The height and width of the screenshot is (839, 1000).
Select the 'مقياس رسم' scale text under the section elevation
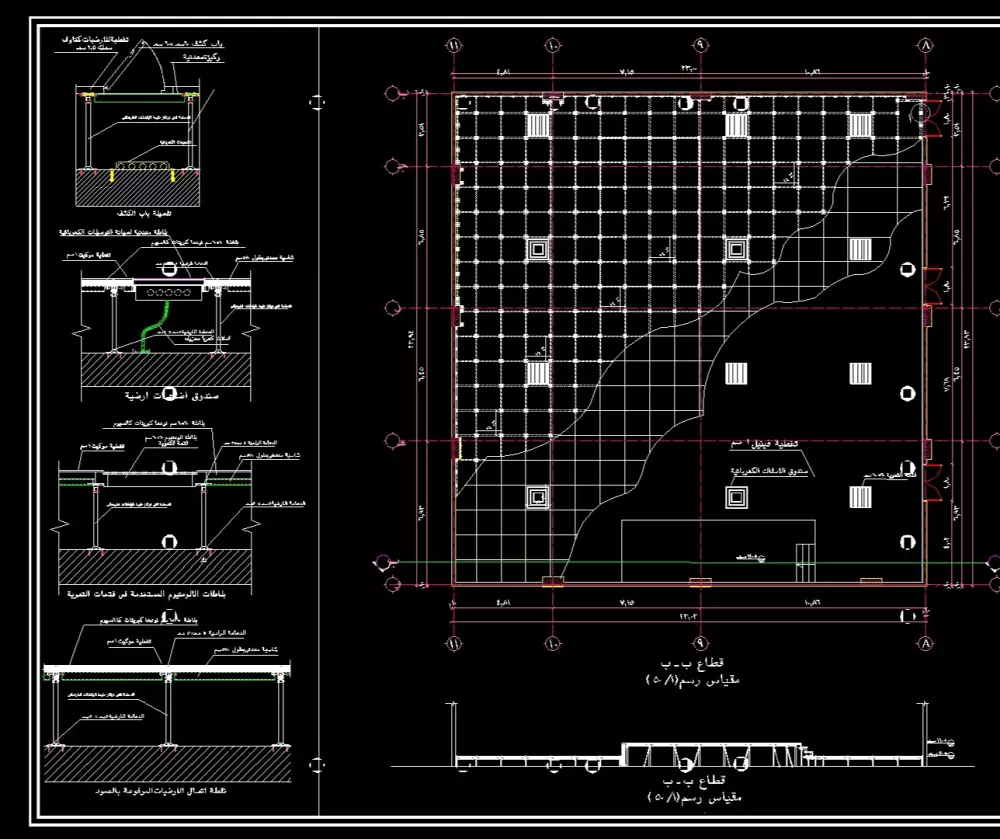coord(693,797)
